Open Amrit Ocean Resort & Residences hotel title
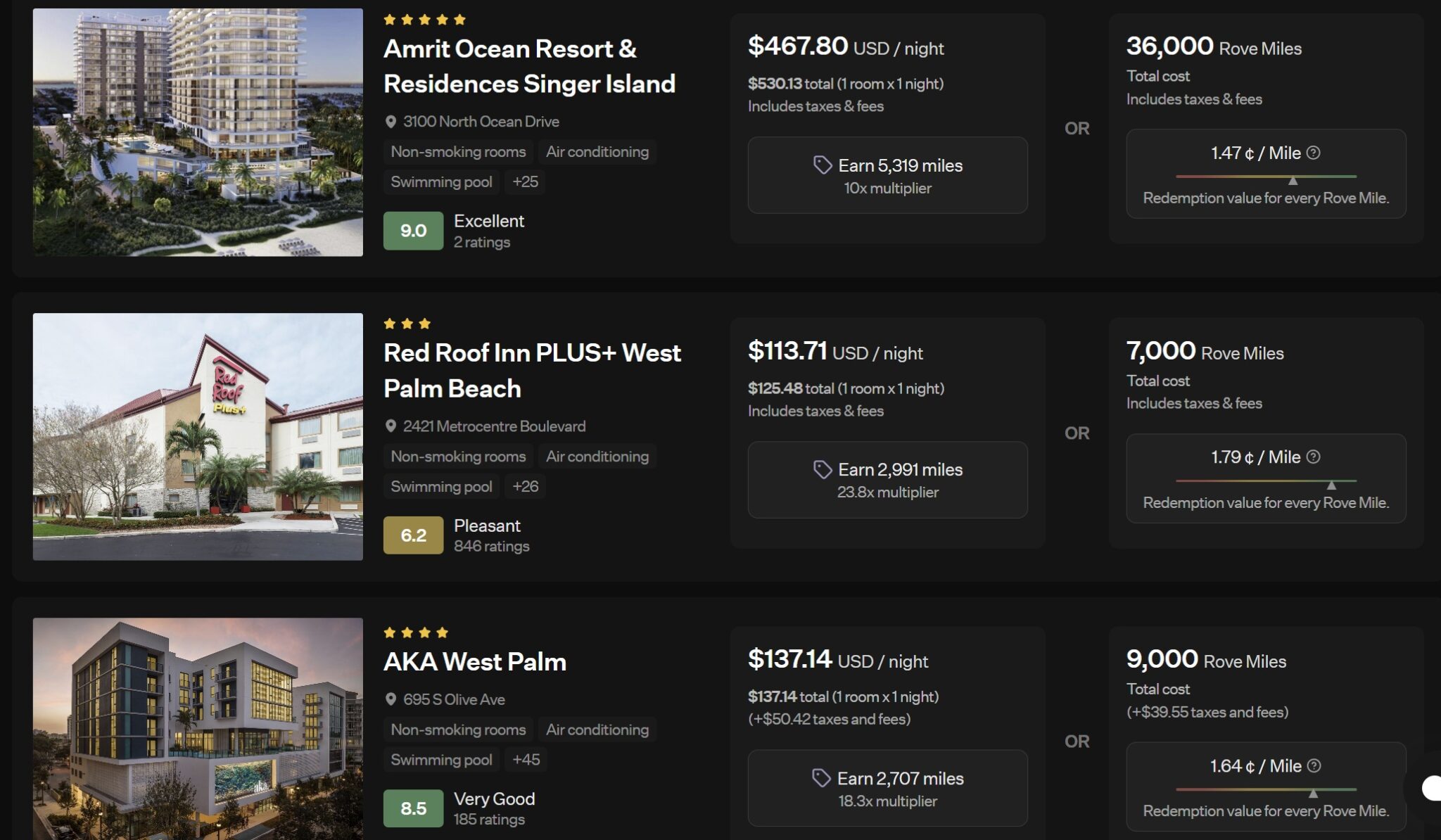The height and width of the screenshot is (840, 1441). coord(529,66)
